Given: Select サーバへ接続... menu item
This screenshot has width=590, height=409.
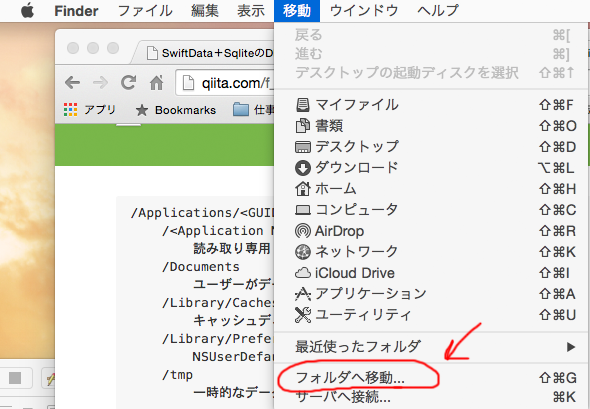Looking at the screenshot, I should point(432,397).
